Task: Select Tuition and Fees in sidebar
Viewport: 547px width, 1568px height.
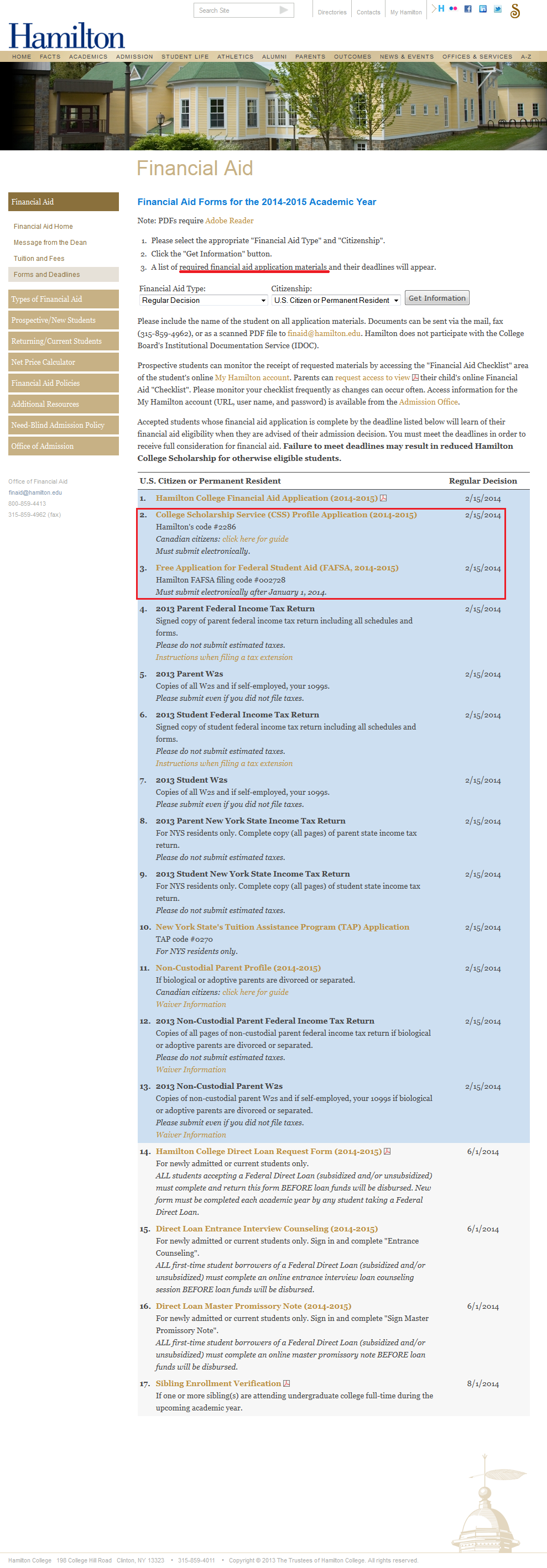Action: (39, 259)
